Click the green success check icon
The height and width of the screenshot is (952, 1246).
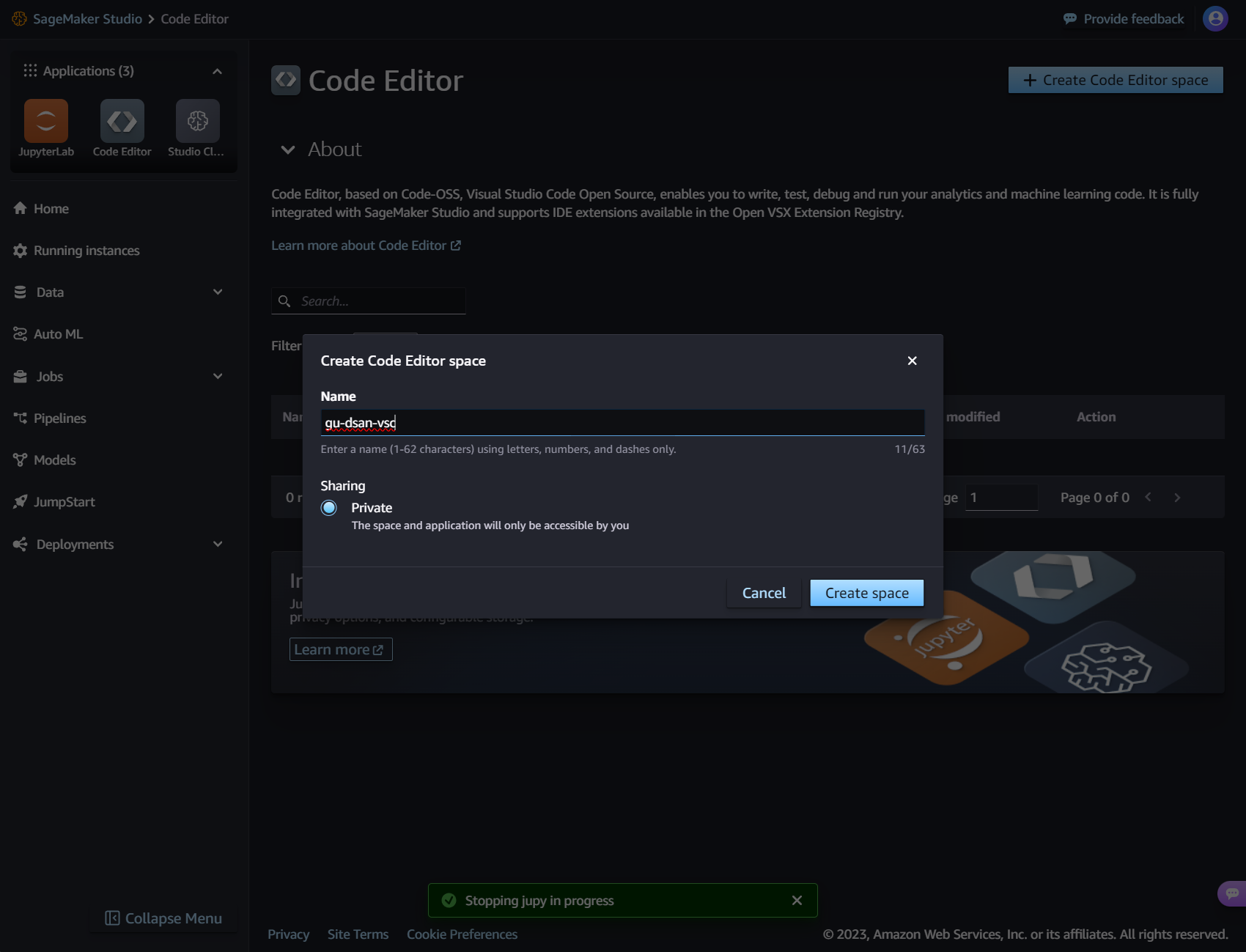point(449,901)
